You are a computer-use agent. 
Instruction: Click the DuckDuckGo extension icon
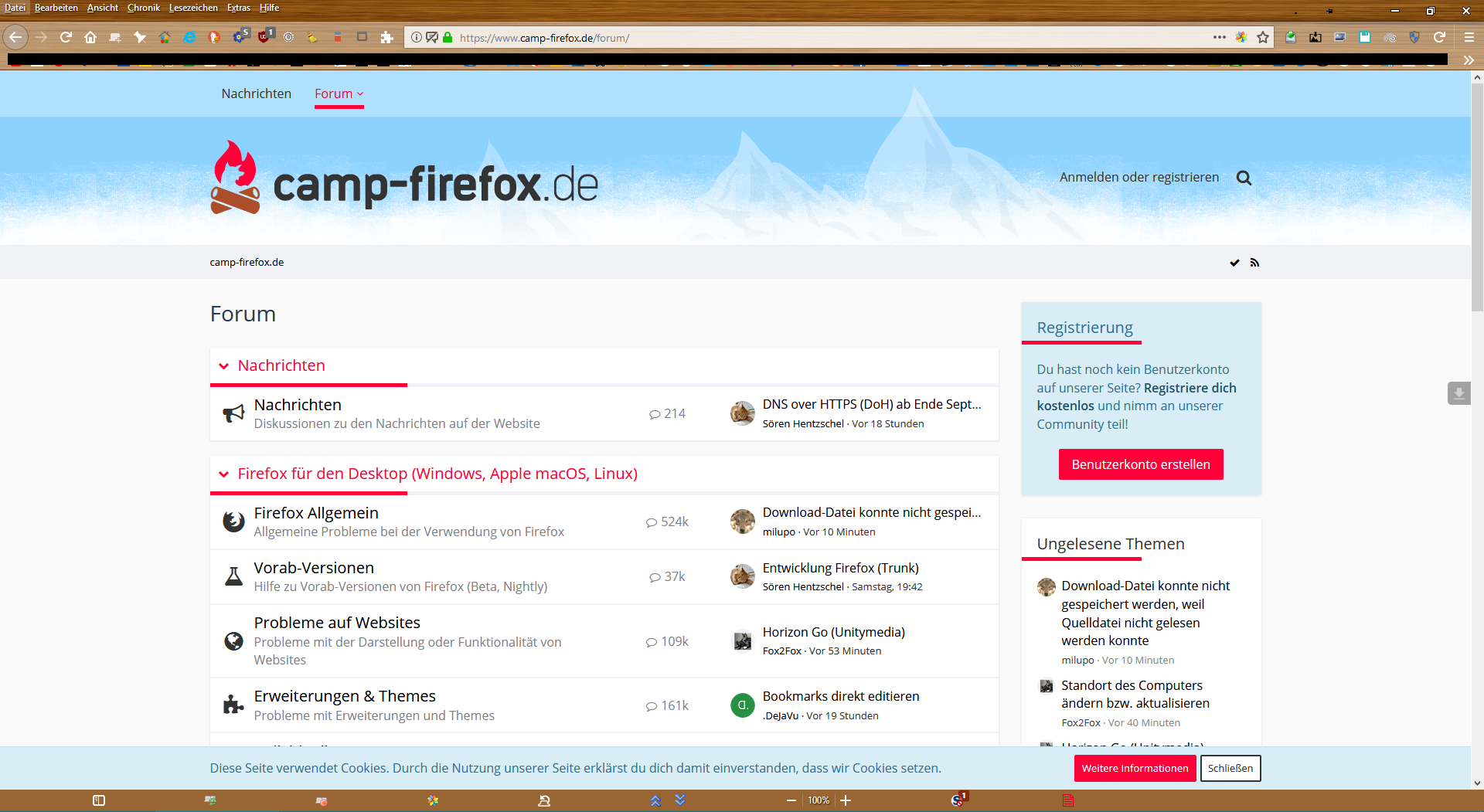214,37
